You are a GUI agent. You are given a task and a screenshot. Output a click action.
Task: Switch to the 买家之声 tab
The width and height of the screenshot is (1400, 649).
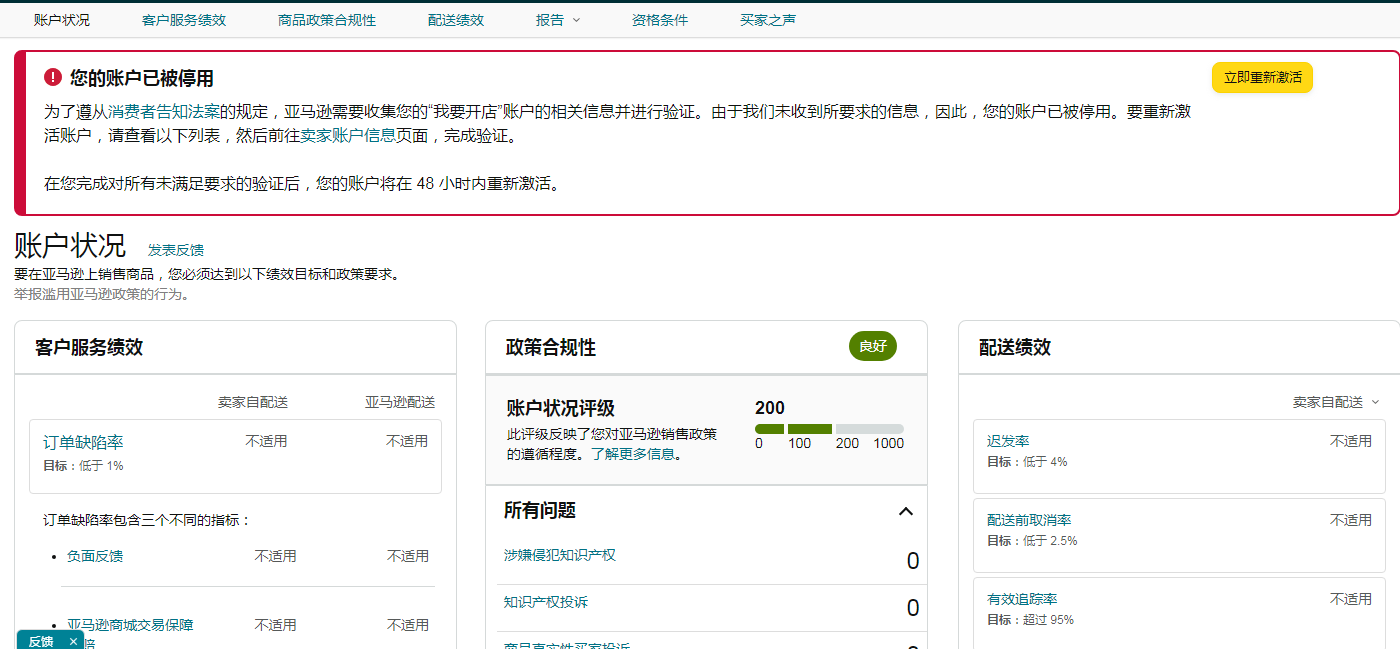pyautogui.click(x=768, y=20)
